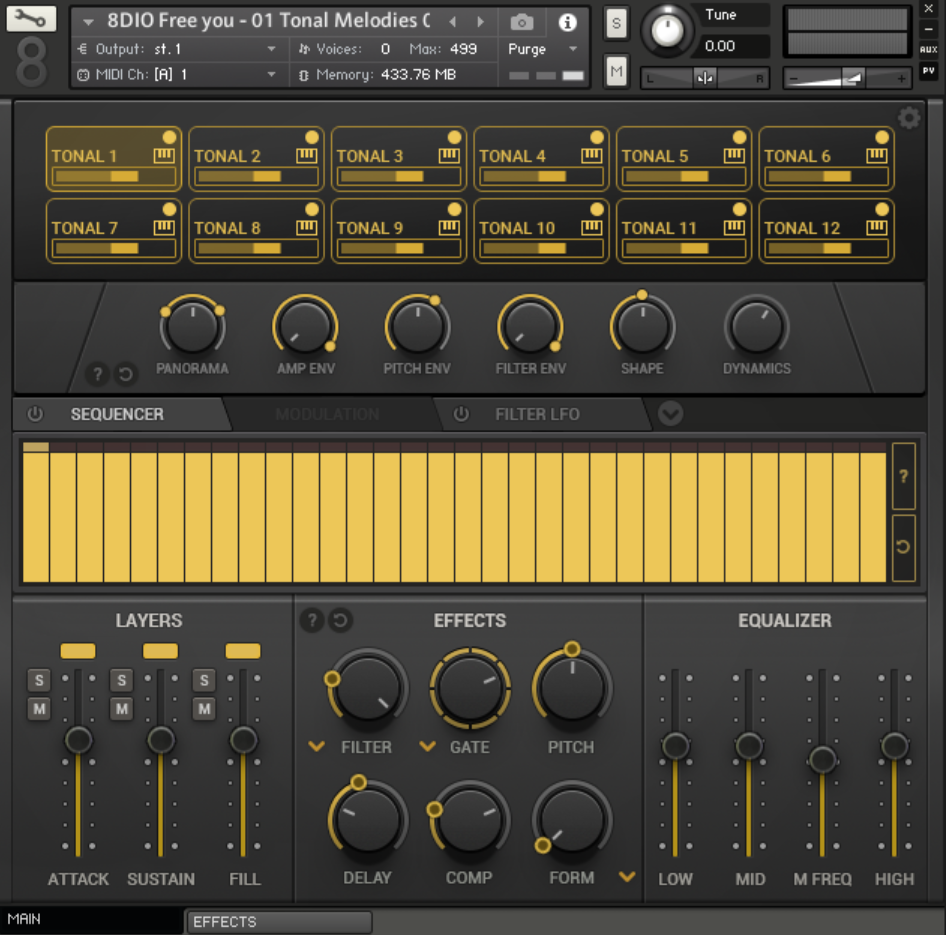This screenshot has height=935, width=946.
Task: Click keyboard icon on TONAL 2
Action: pyautogui.click(x=306, y=156)
